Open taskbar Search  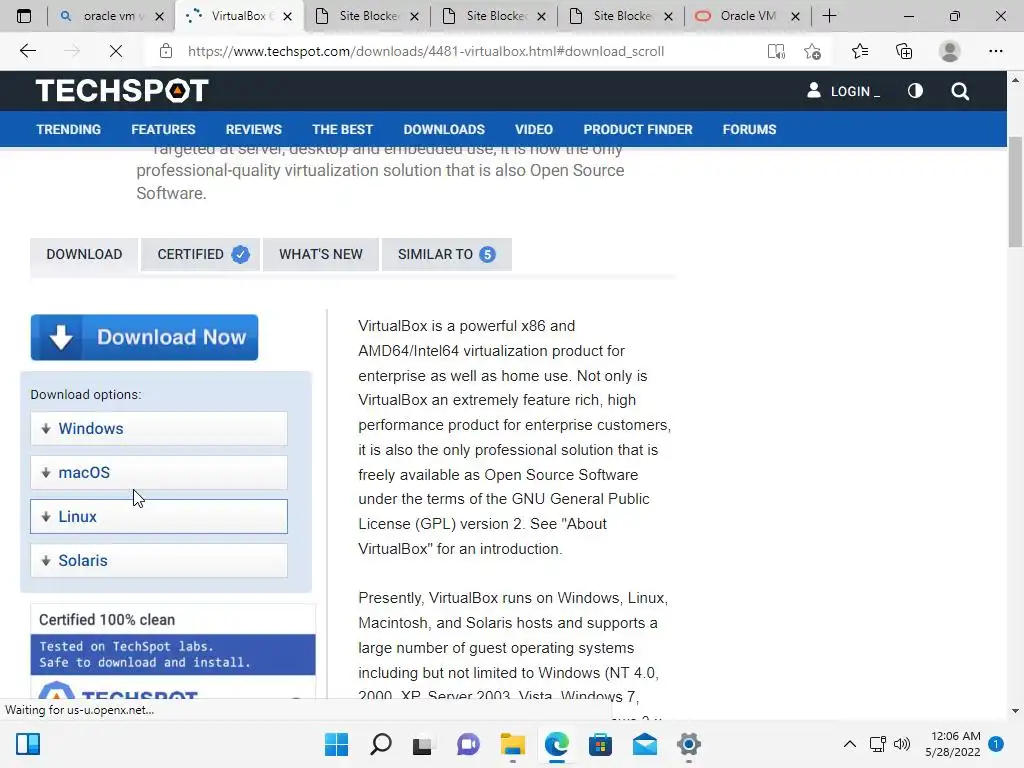[x=381, y=744]
